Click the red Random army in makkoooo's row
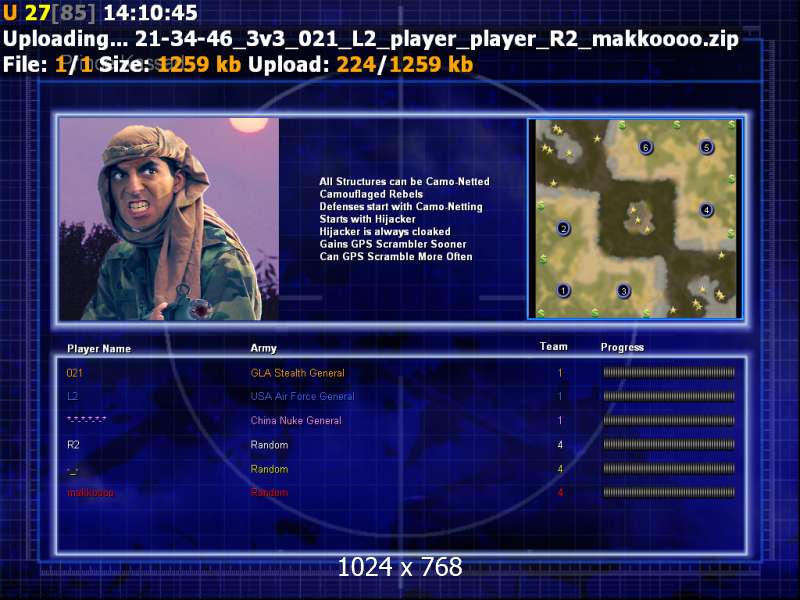 coord(269,492)
